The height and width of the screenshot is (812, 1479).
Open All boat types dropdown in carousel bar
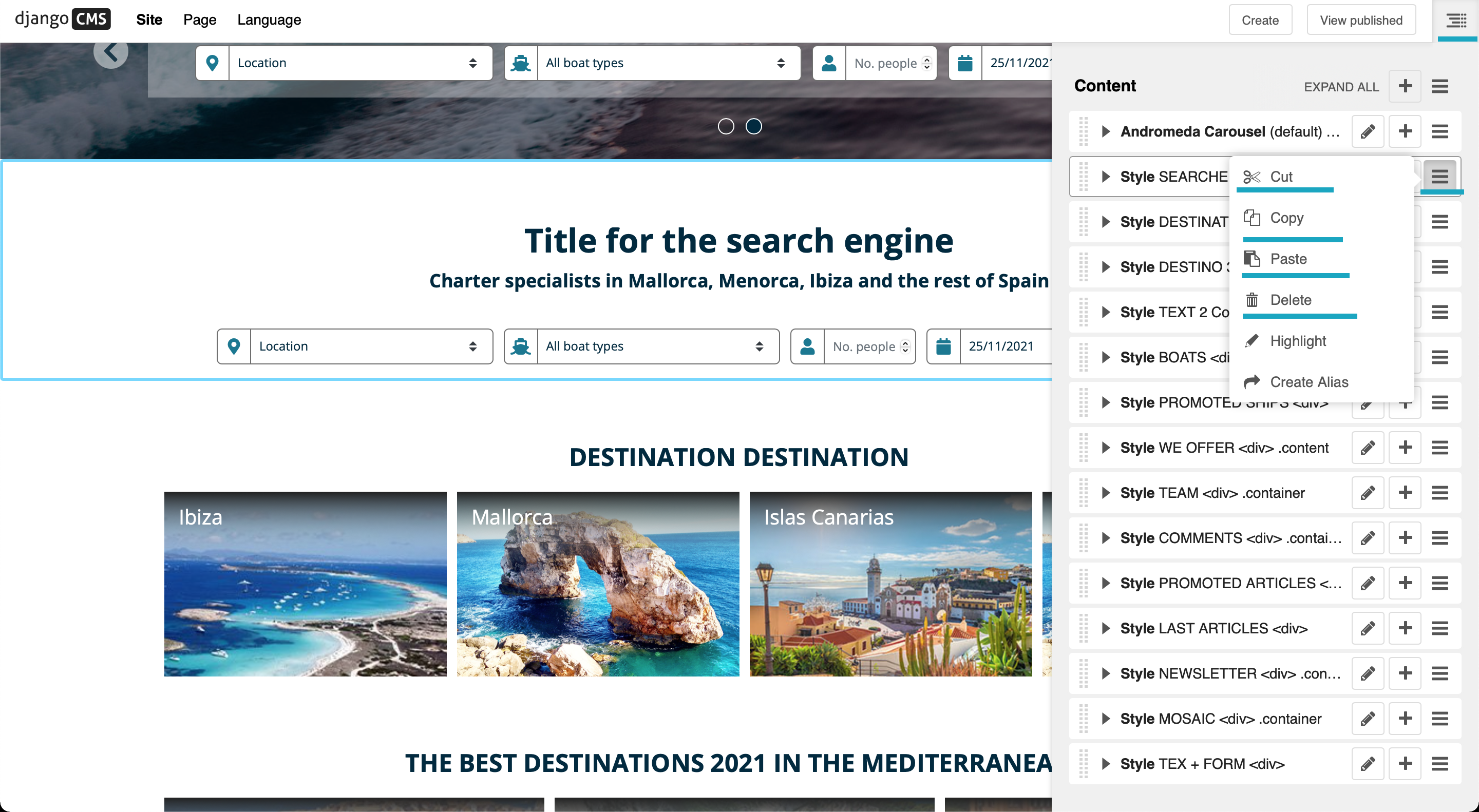[x=668, y=63]
